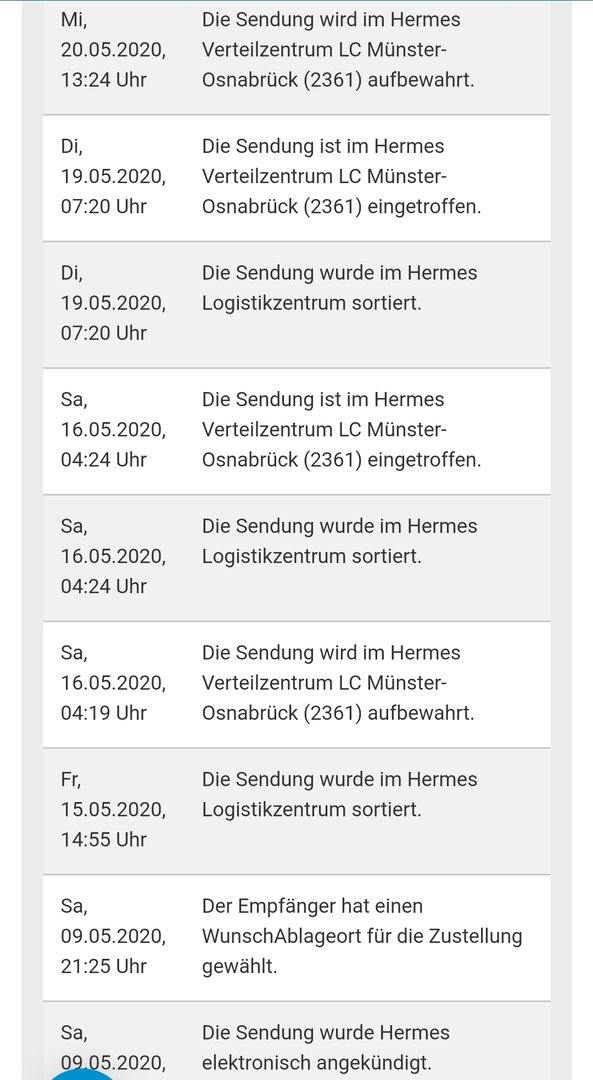593x1080 pixels.
Task: Tap the blue floating button at the bottom left
Action: tap(81, 1071)
